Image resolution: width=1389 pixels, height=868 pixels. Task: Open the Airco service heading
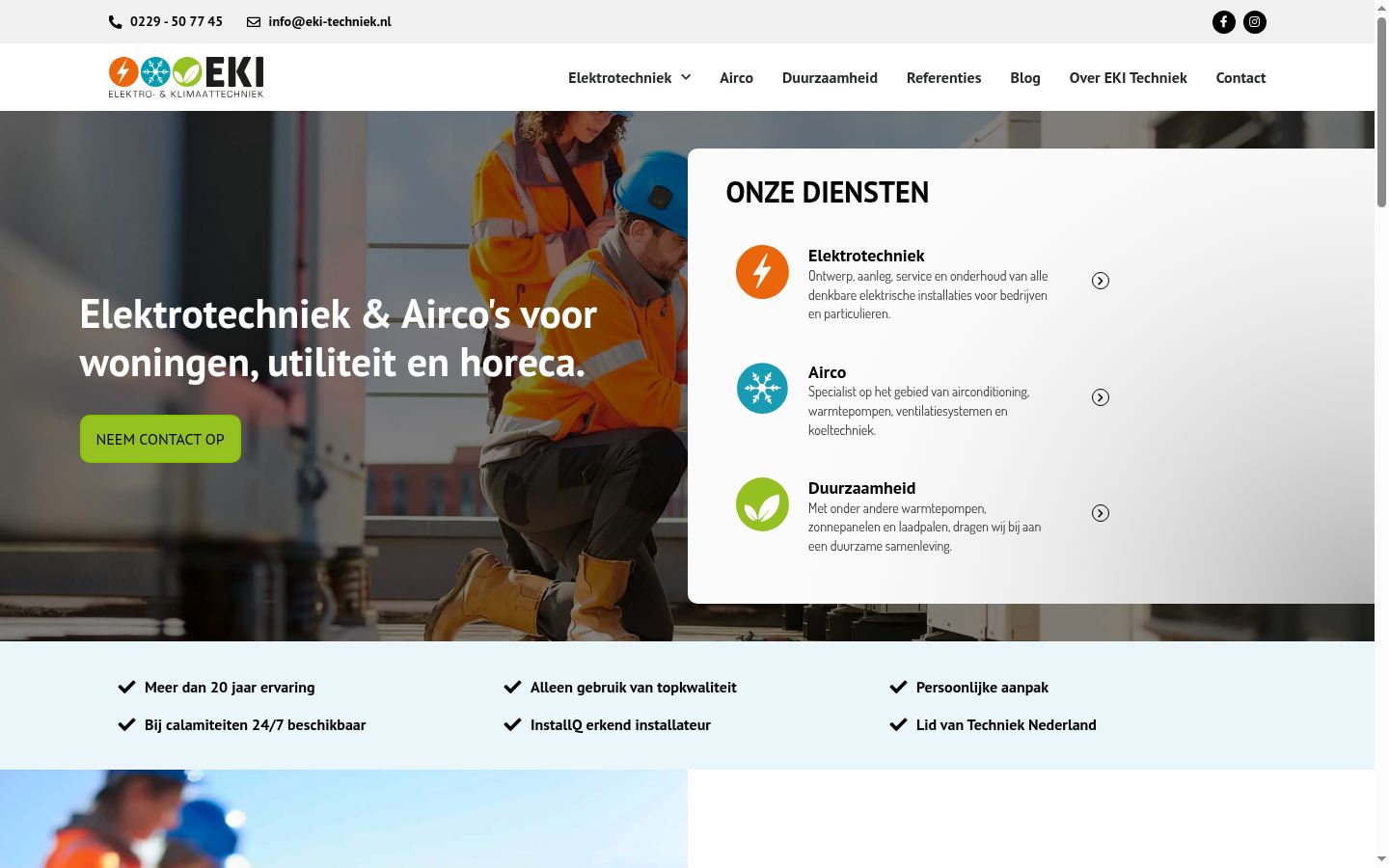click(827, 372)
